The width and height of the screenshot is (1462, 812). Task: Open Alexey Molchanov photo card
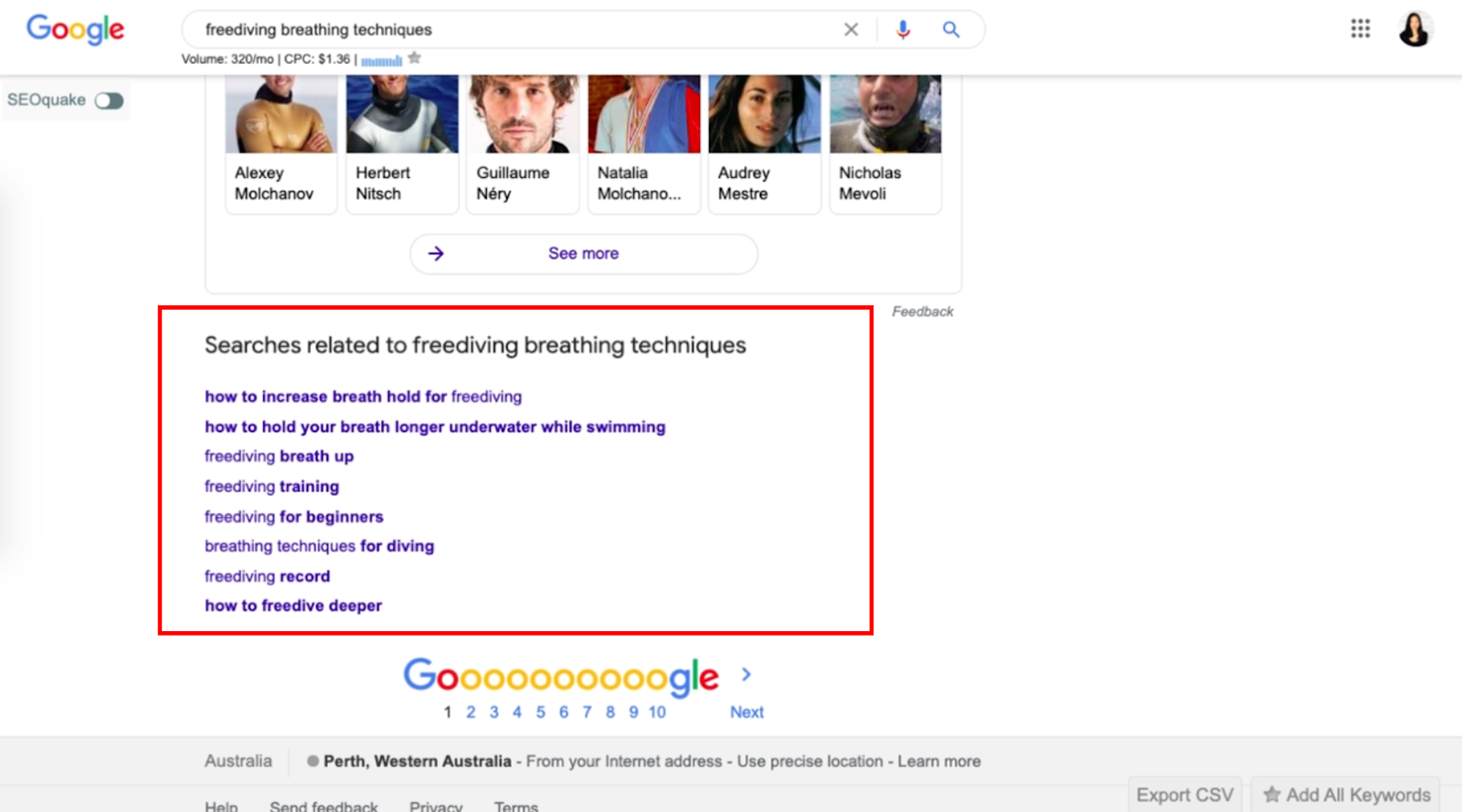tap(281, 144)
